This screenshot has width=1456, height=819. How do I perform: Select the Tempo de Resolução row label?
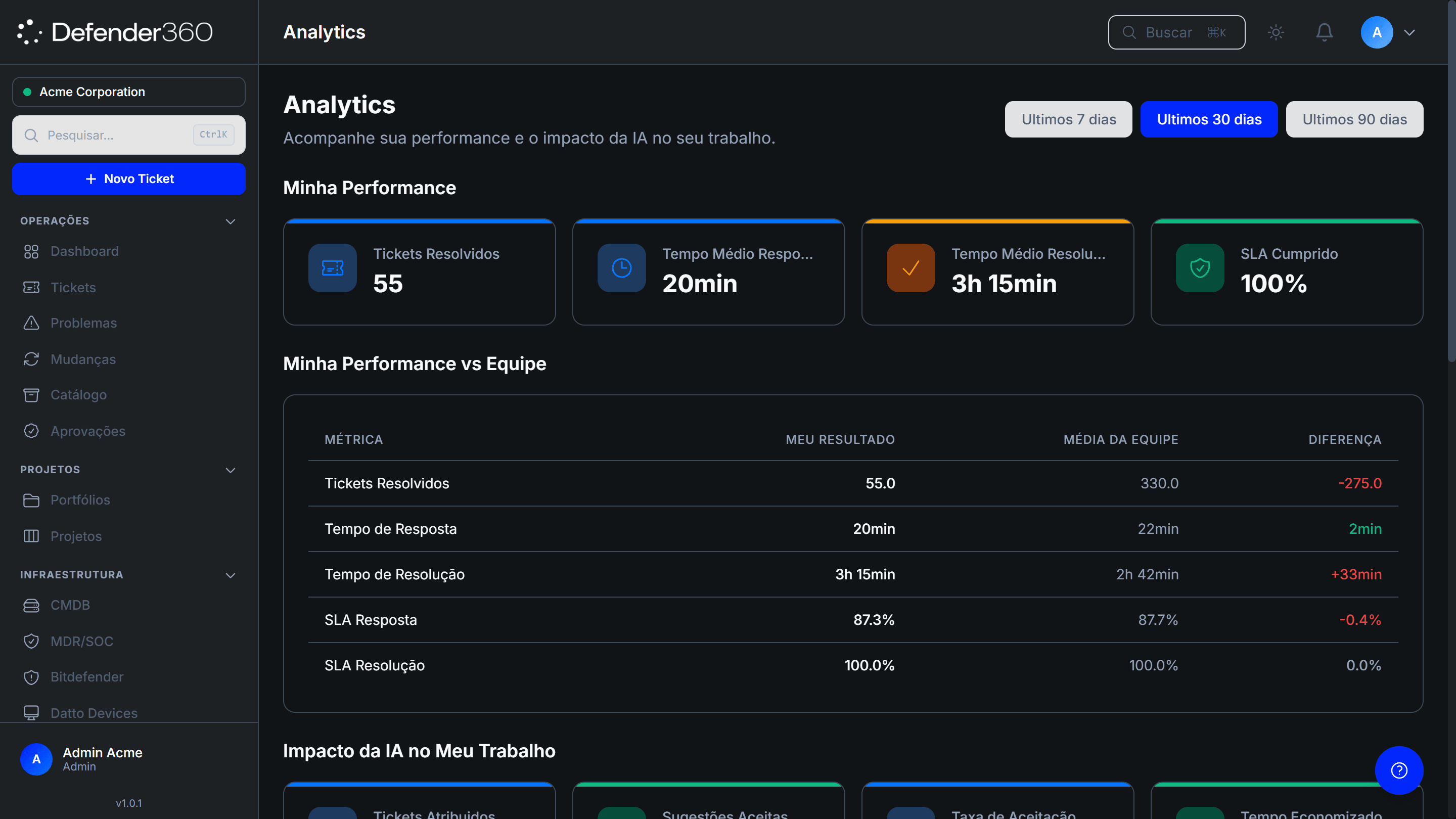(x=394, y=575)
